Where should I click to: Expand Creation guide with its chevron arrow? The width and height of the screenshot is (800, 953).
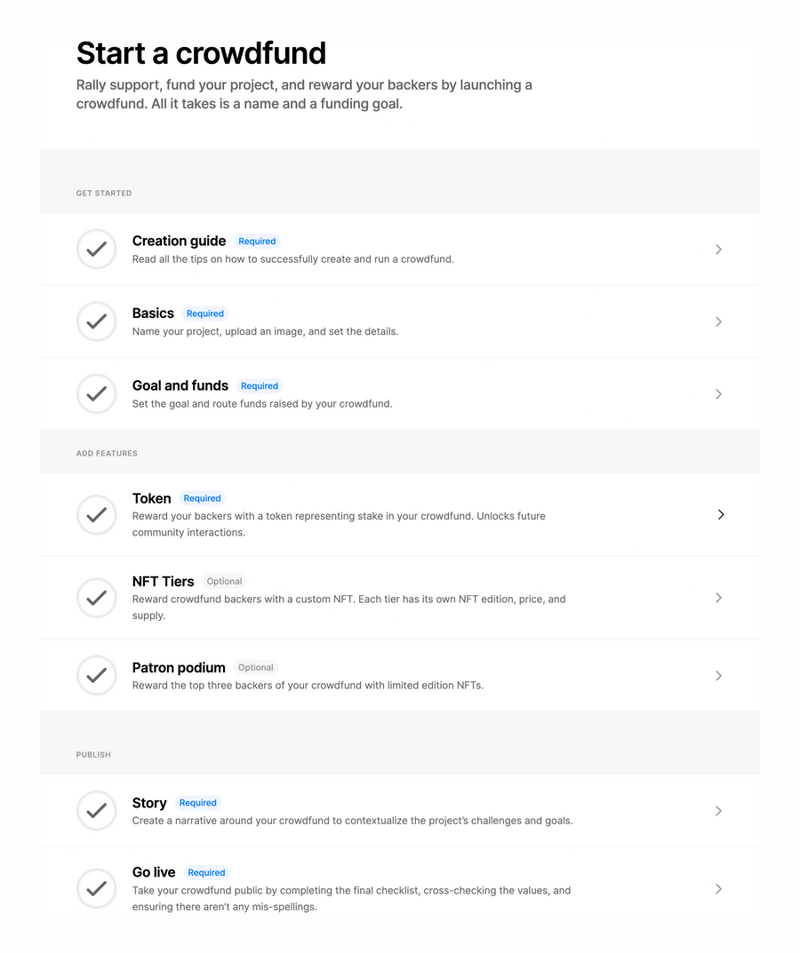[718, 249]
